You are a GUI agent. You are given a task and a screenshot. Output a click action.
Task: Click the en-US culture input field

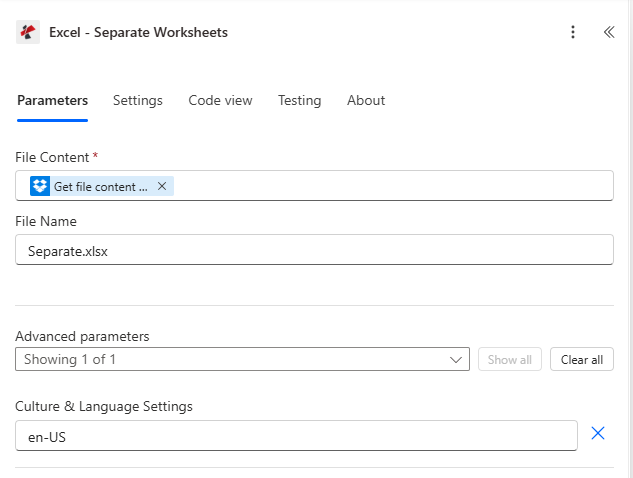[x=296, y=436]
